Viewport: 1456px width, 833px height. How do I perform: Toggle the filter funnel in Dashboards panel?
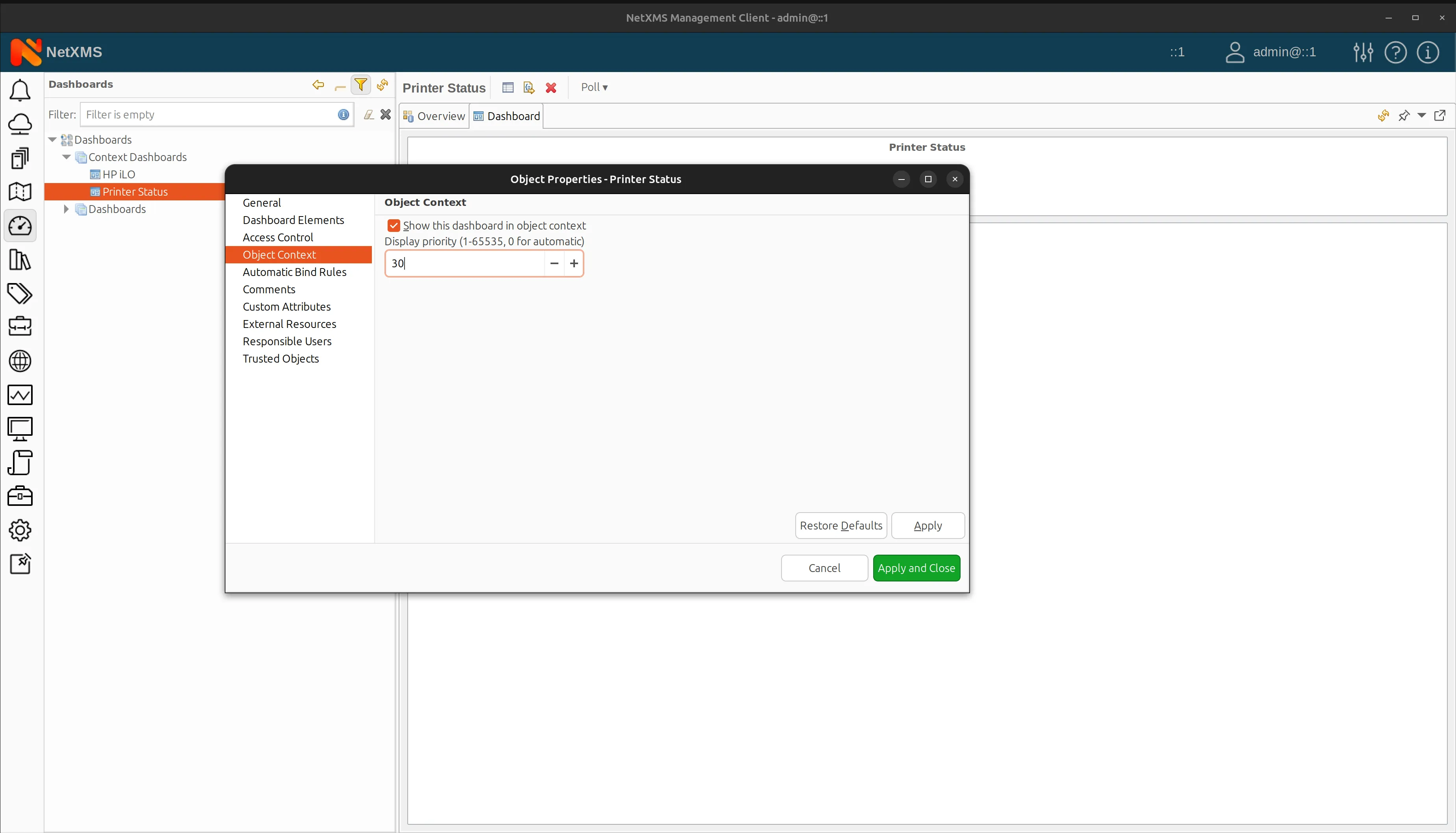pos(361,84)
